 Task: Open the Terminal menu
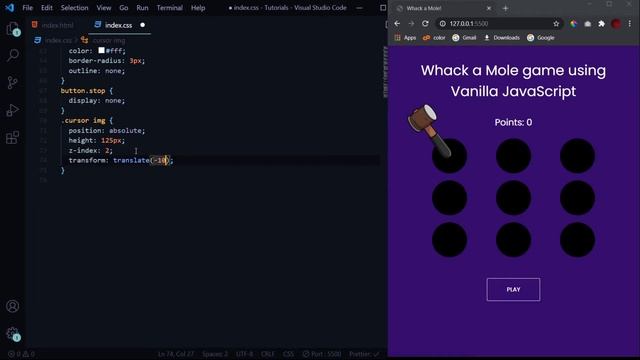pos(169,8)
